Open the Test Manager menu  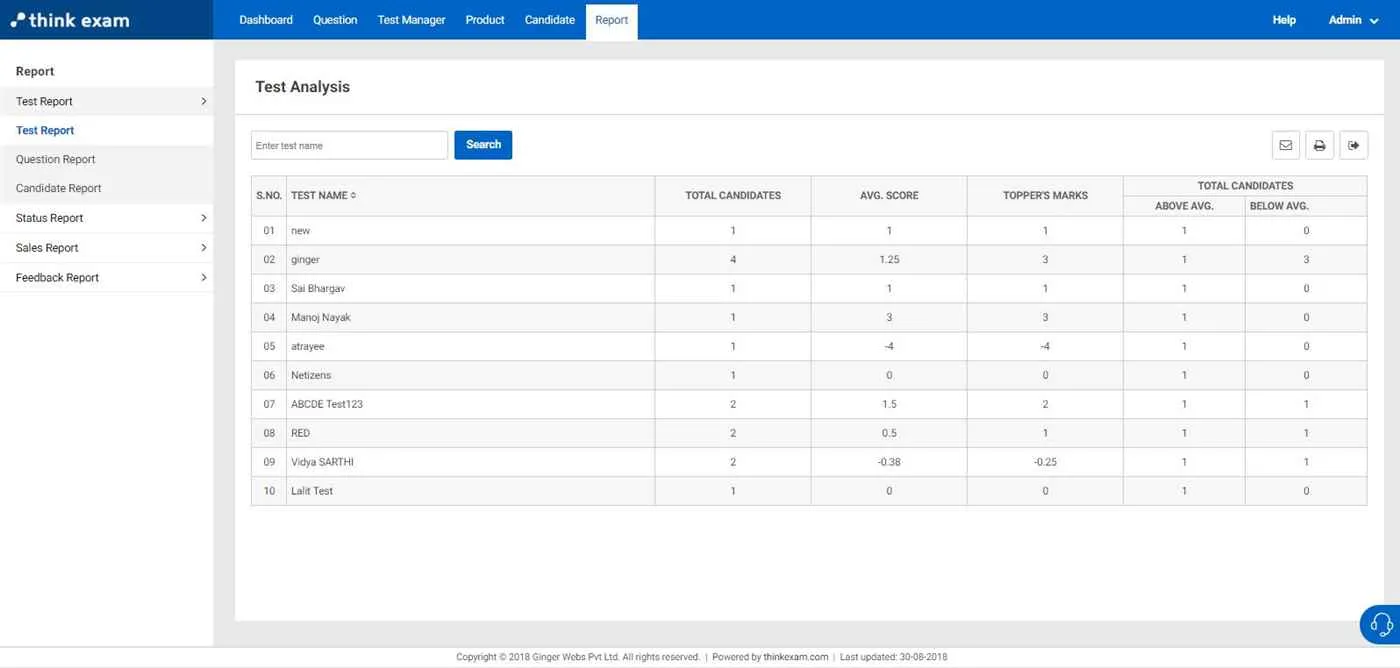(411, 19)
